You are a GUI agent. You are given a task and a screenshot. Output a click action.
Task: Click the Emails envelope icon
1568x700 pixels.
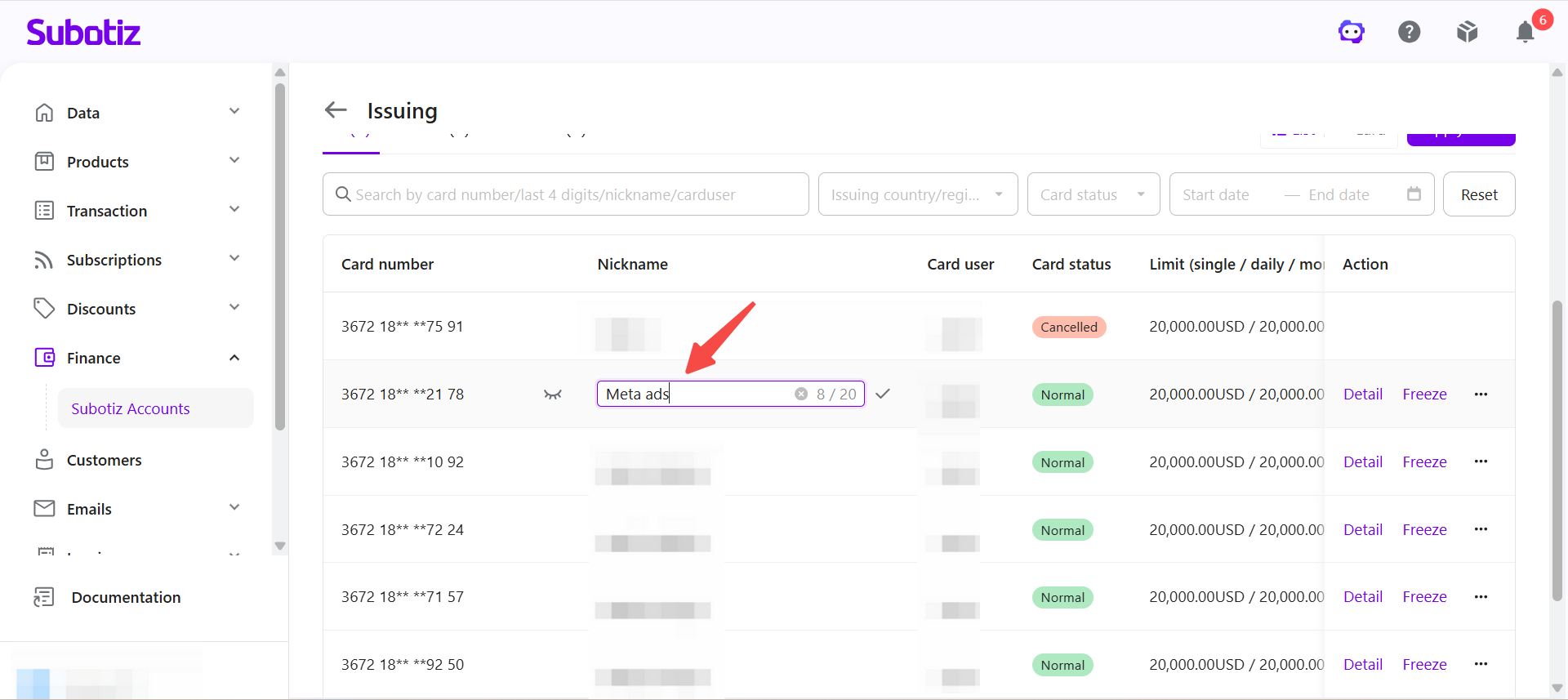click(x=44, y=509)
